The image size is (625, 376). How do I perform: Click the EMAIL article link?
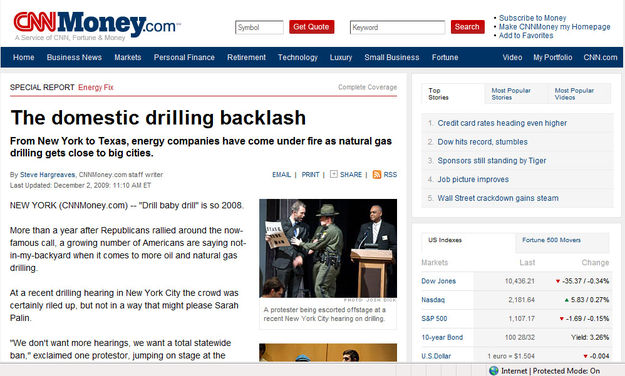coord(281,175)
